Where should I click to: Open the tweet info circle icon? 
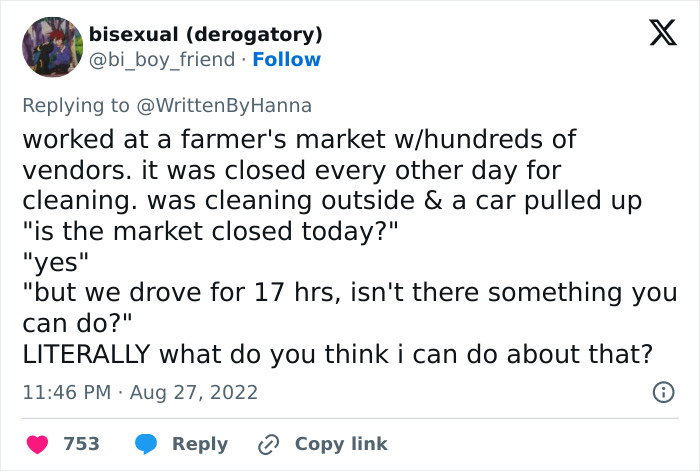pos(662,393)
